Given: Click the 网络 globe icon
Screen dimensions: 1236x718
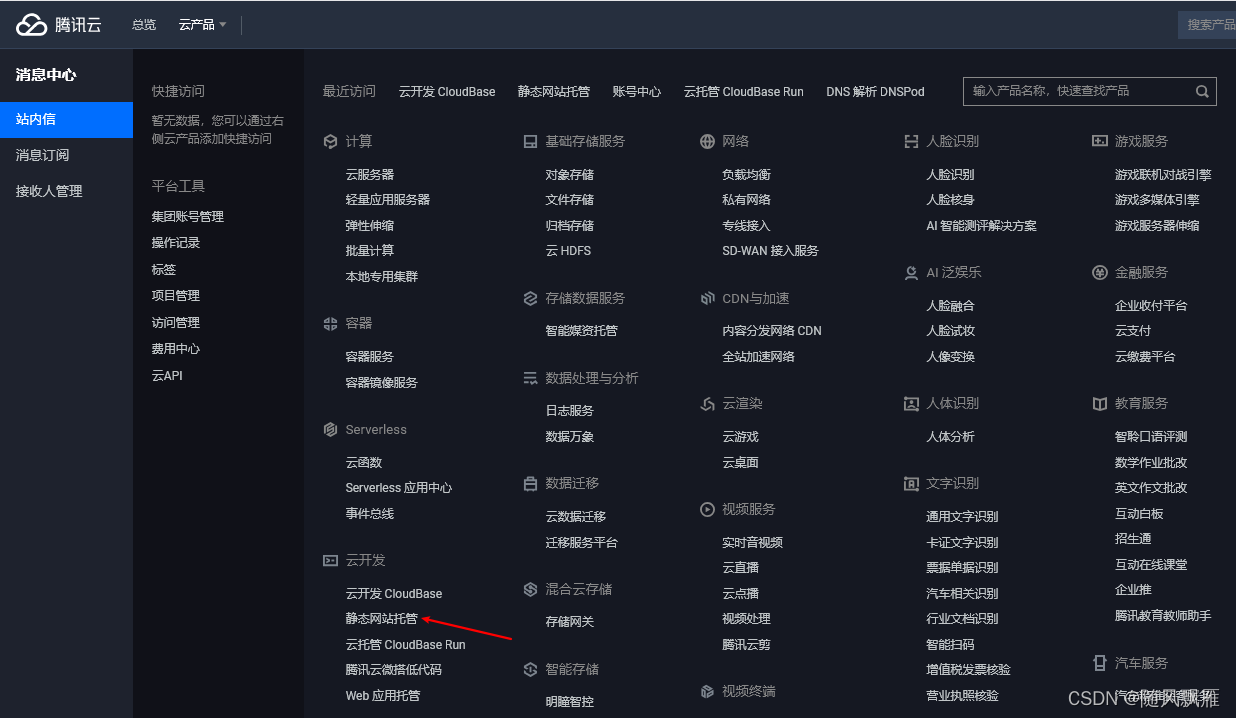Looking at the screenshot, I should pyautogui.click(x=709, y=141).
